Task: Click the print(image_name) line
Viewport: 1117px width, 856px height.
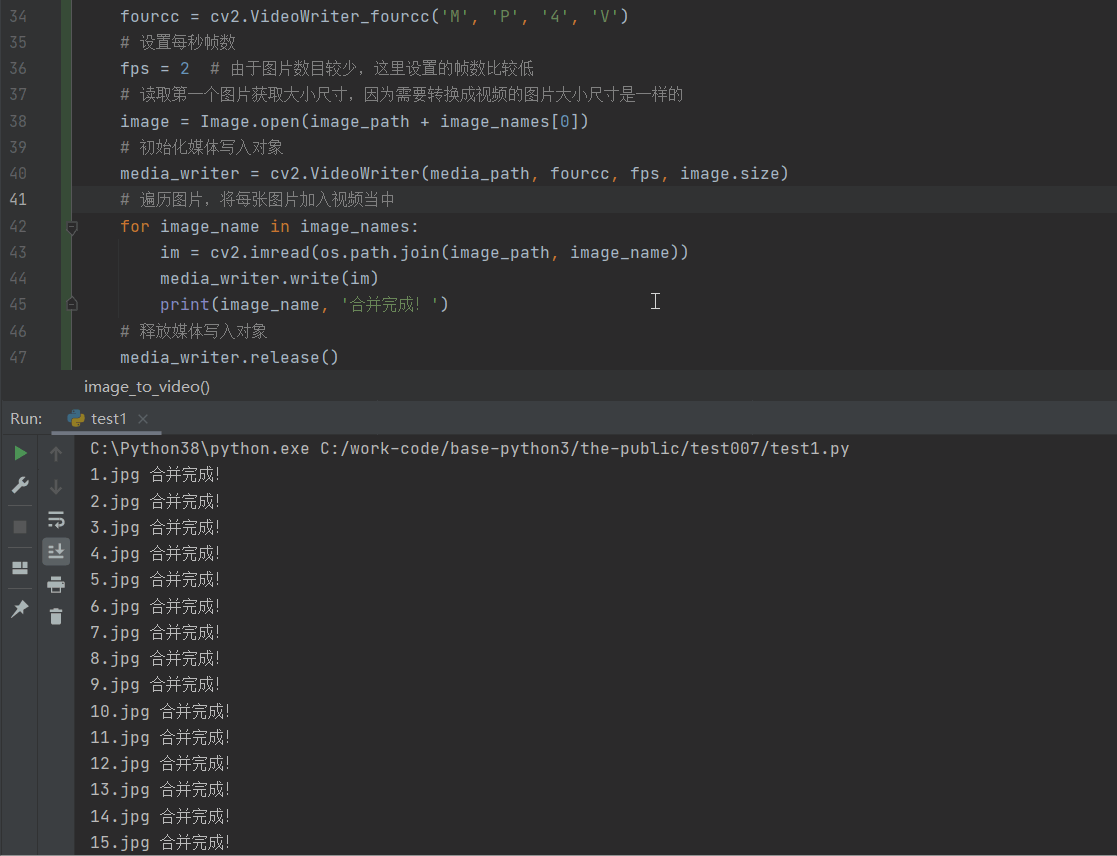Action: point(304,305)
